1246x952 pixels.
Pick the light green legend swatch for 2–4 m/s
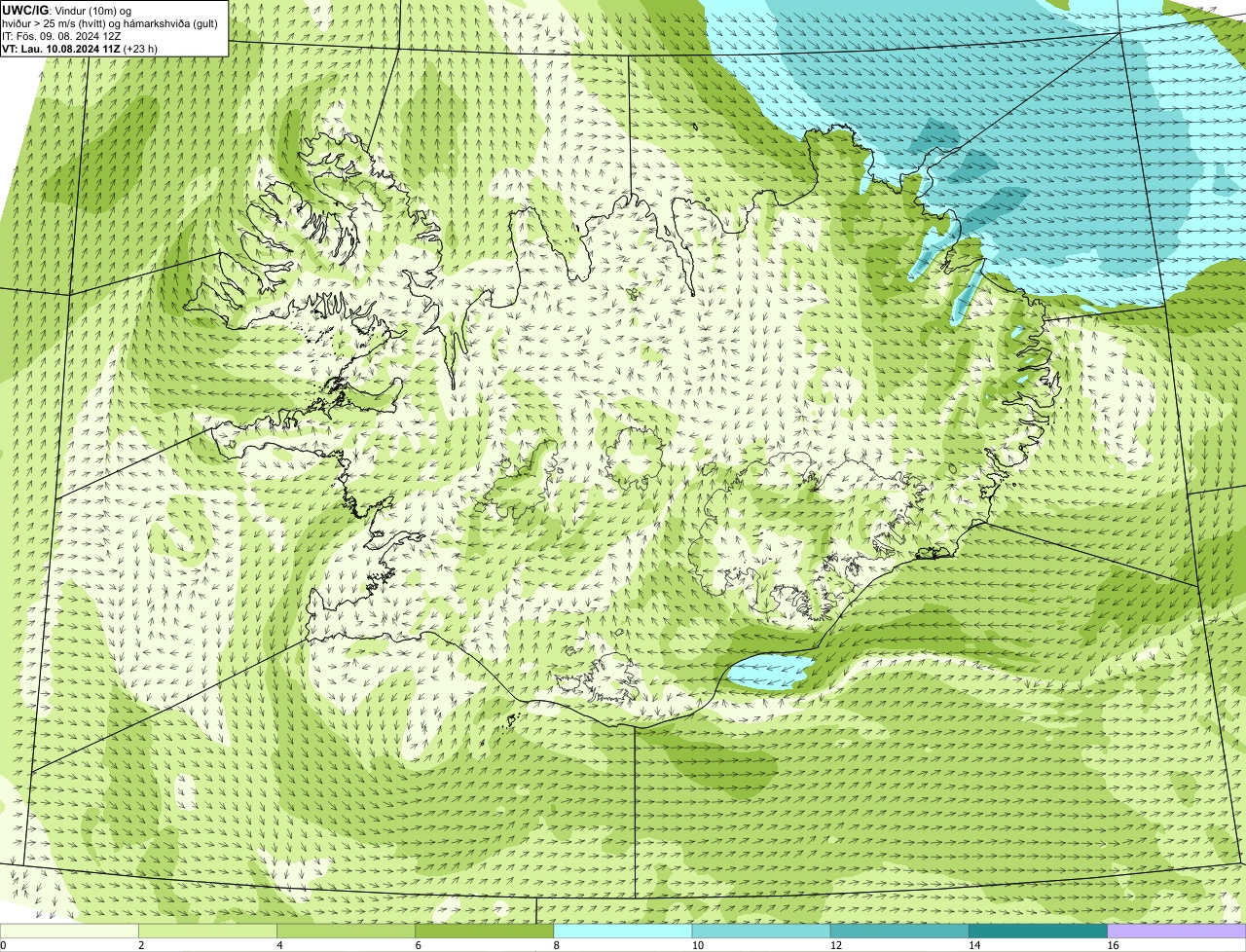click(207, 931)
